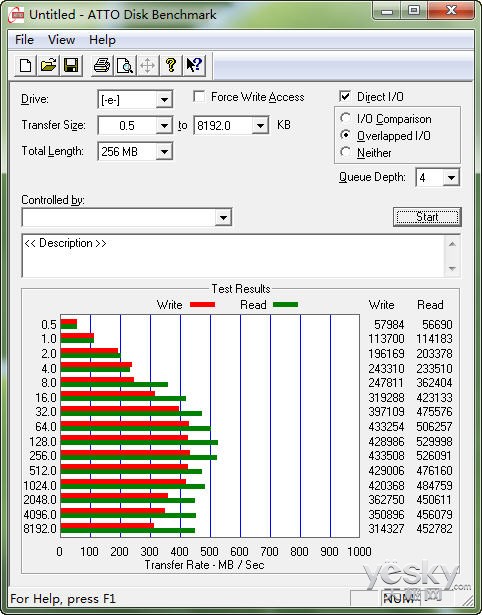Viewport: 482px width, 615px height.
Task: Uncheck the Direct I/O checkbox
Action: click(345, 96)
